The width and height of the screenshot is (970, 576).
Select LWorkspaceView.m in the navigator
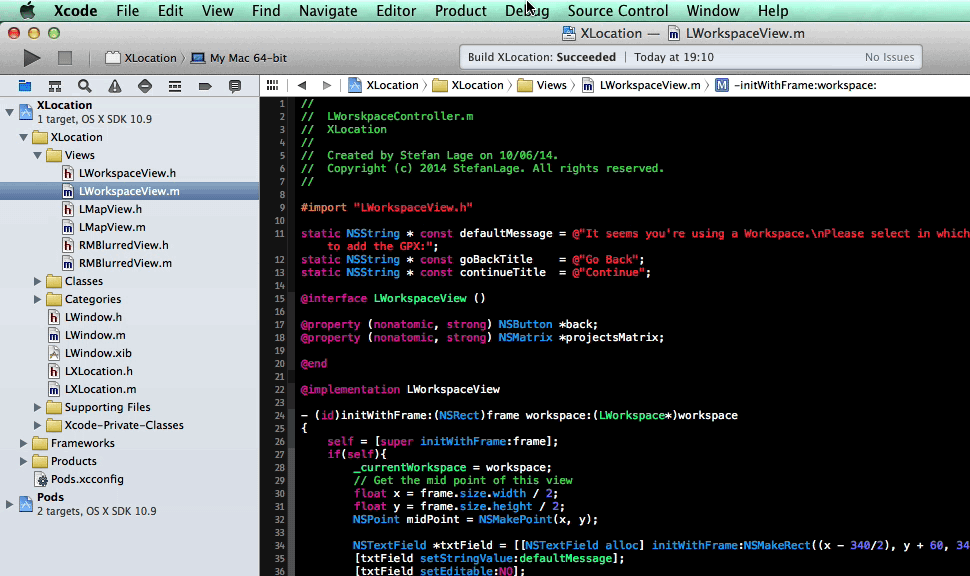129,191
